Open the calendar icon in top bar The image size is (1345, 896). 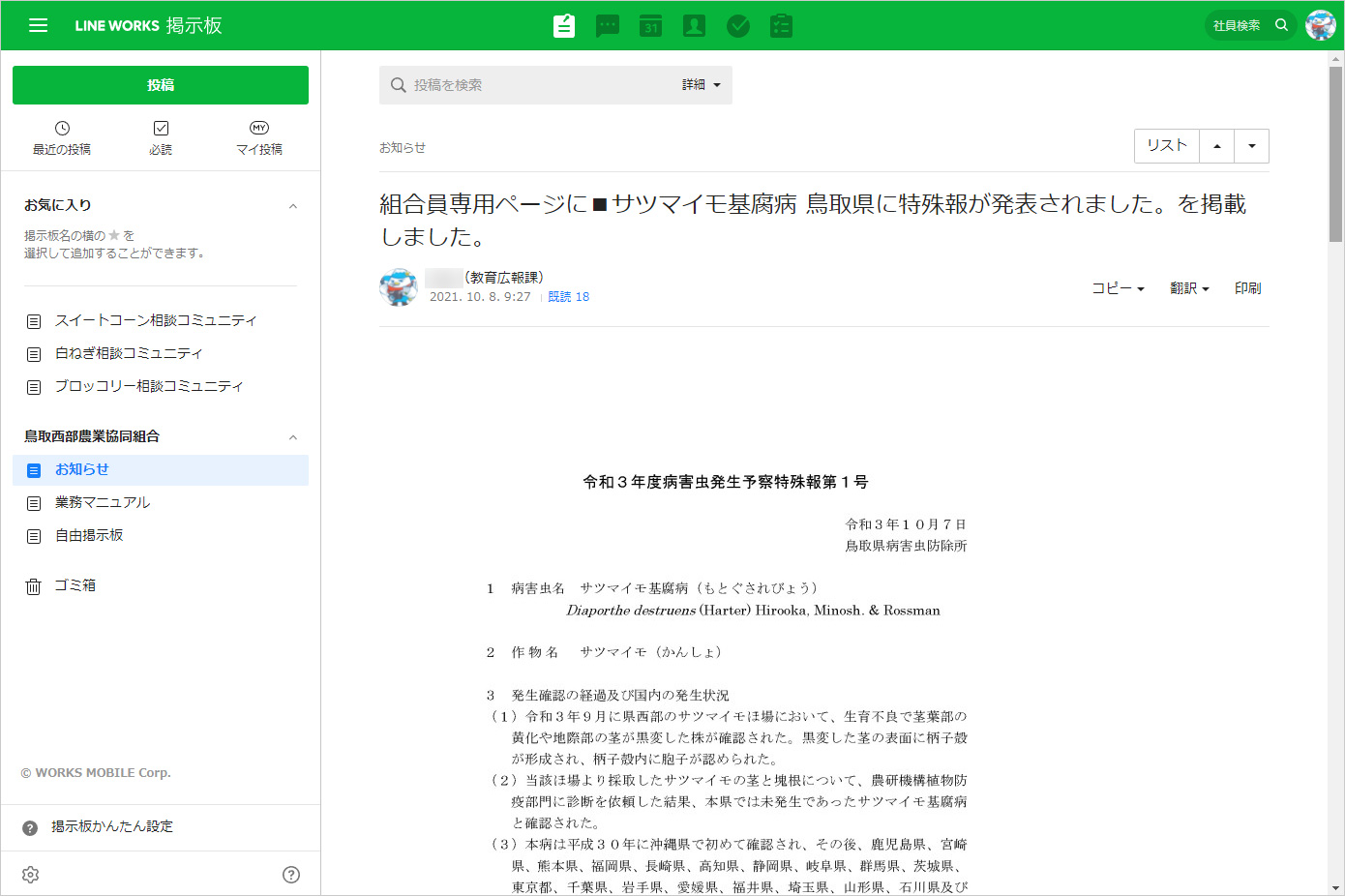(651, 26)
